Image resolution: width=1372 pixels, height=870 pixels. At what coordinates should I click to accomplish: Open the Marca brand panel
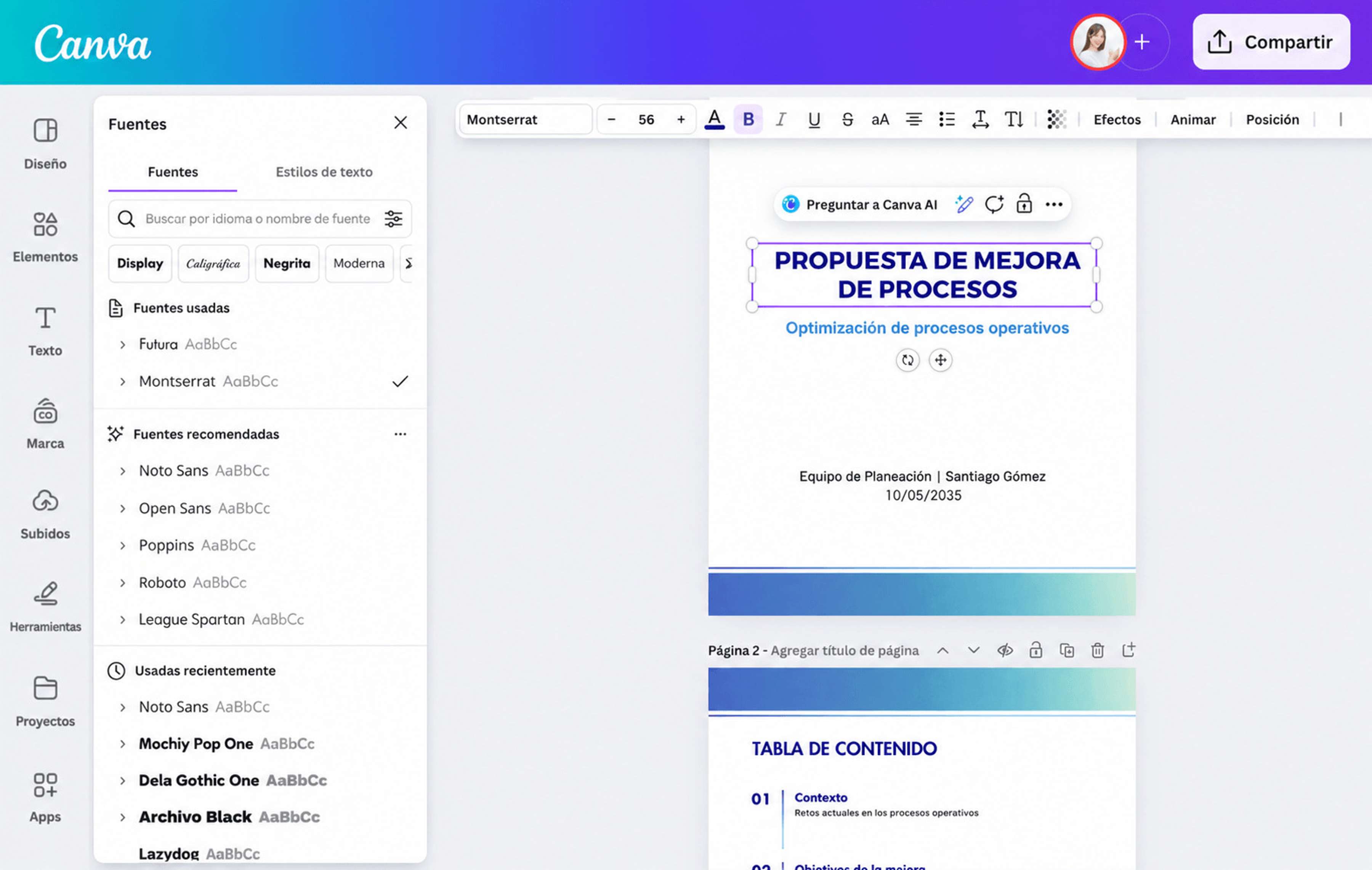pyautogui.click(x=45, y=424)
